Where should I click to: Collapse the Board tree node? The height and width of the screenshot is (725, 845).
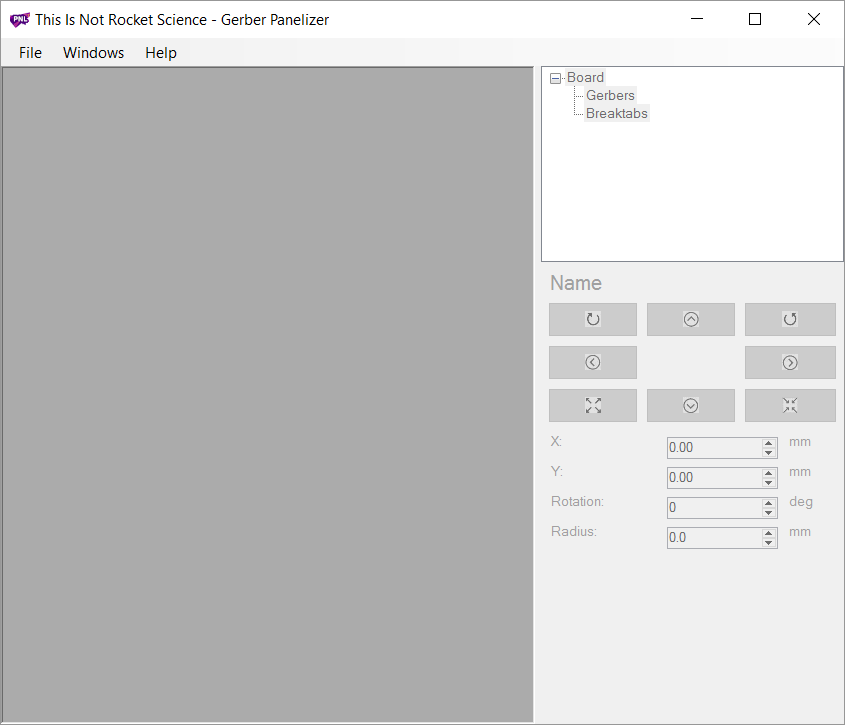[555, 78]
